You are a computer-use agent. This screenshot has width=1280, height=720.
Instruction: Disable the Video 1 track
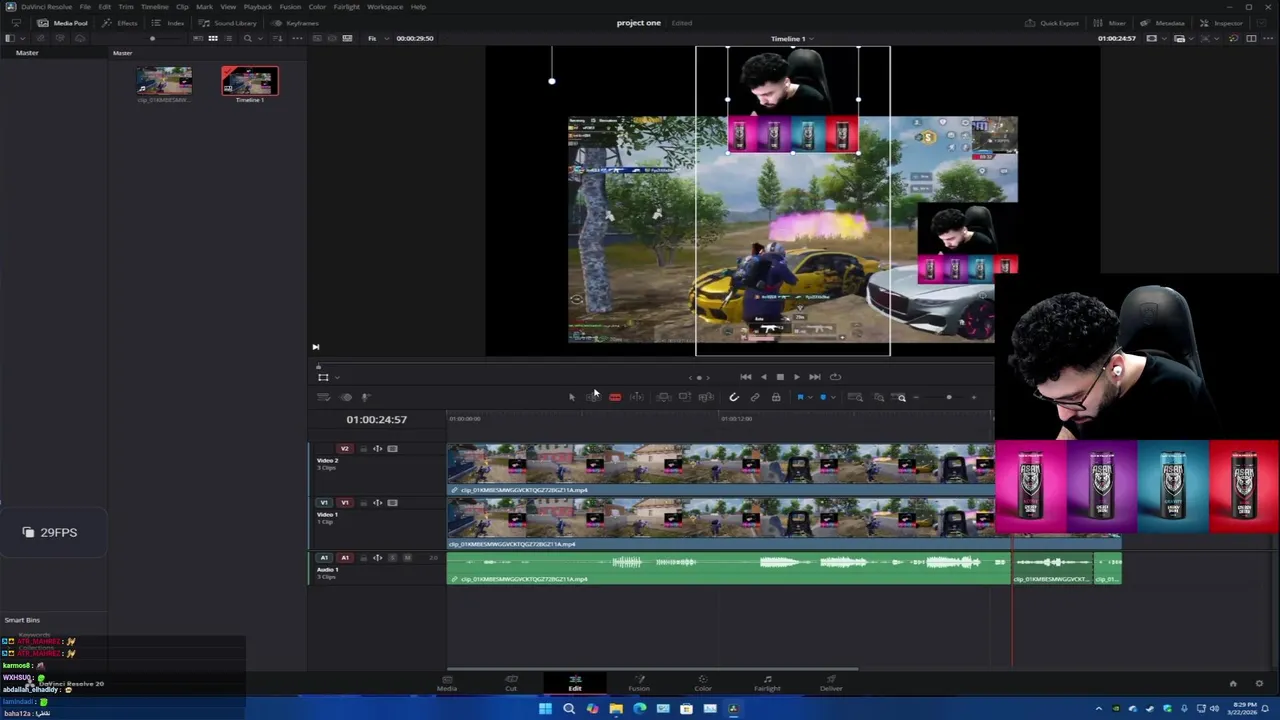[392, 503]
